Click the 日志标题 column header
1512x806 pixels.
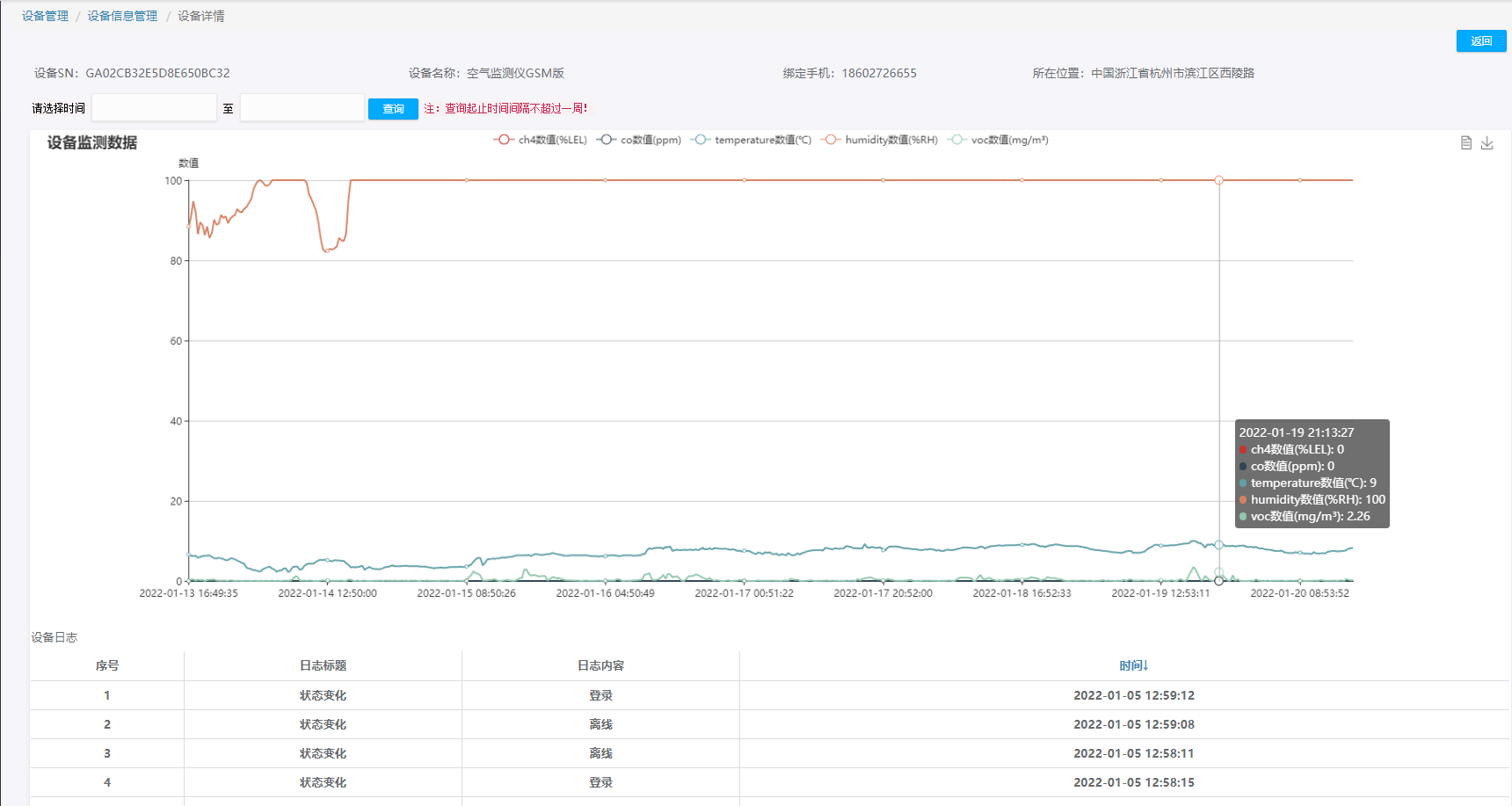323,665
